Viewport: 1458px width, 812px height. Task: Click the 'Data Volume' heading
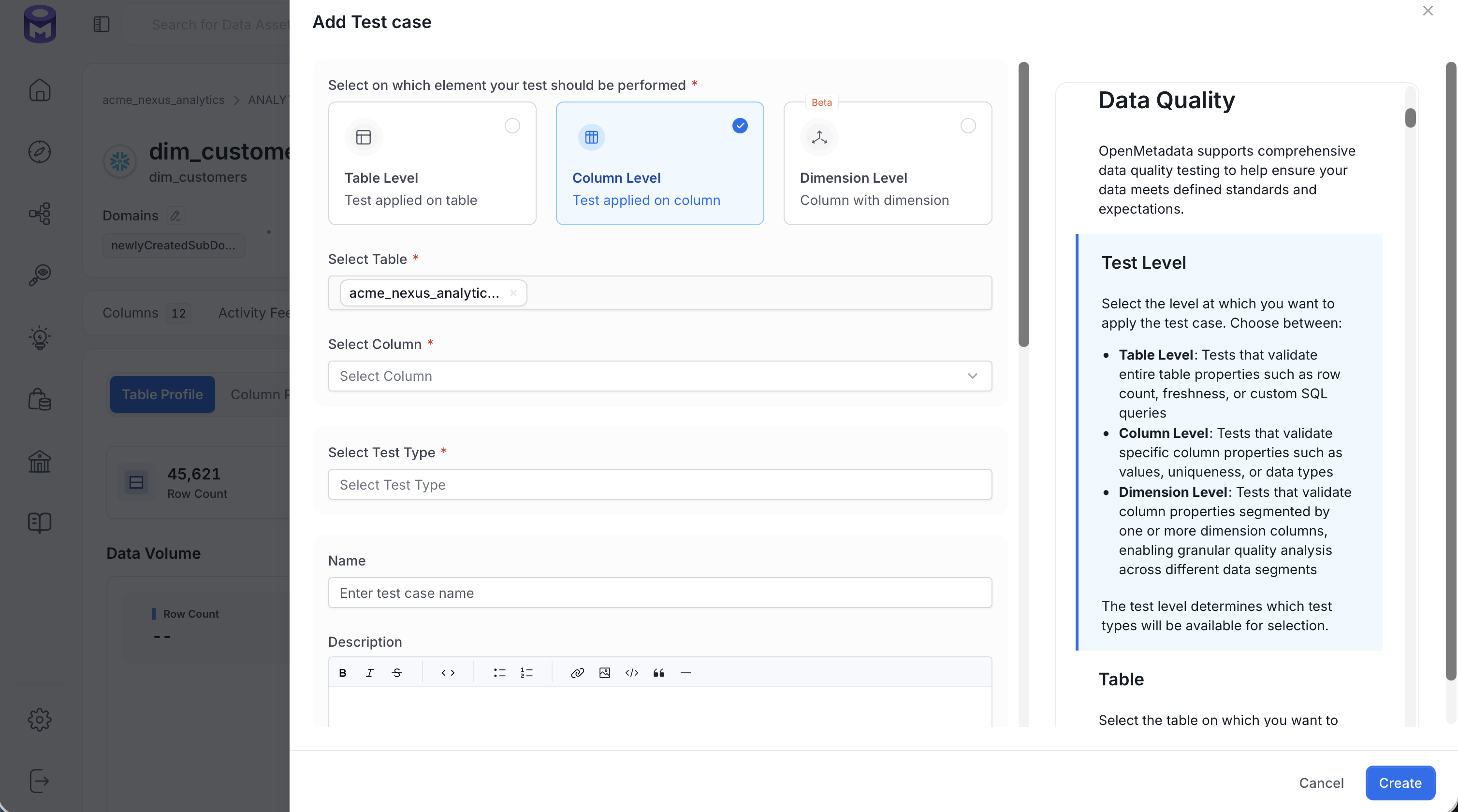coord(153,553)
